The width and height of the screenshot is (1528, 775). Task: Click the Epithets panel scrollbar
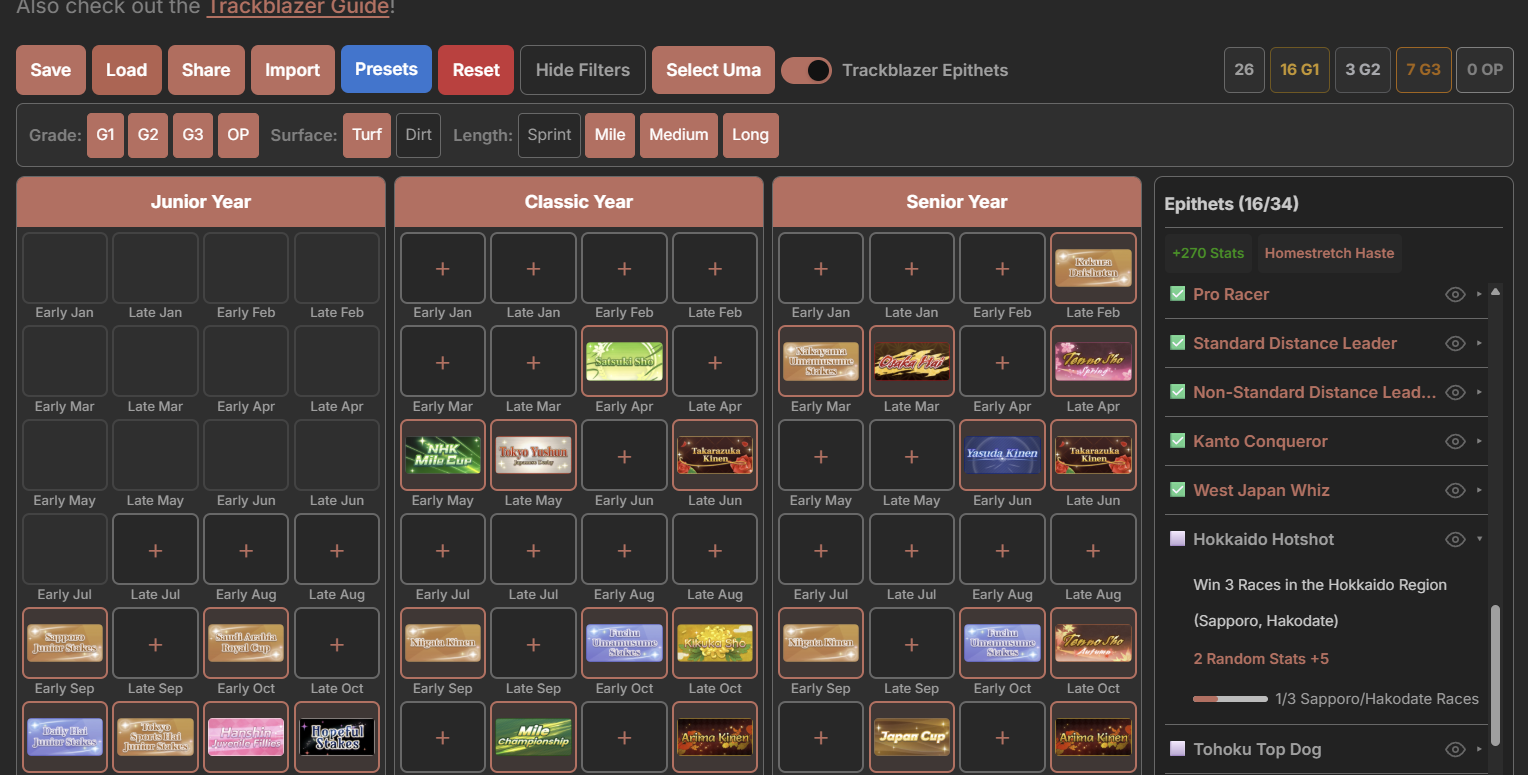pos(1495,675)
